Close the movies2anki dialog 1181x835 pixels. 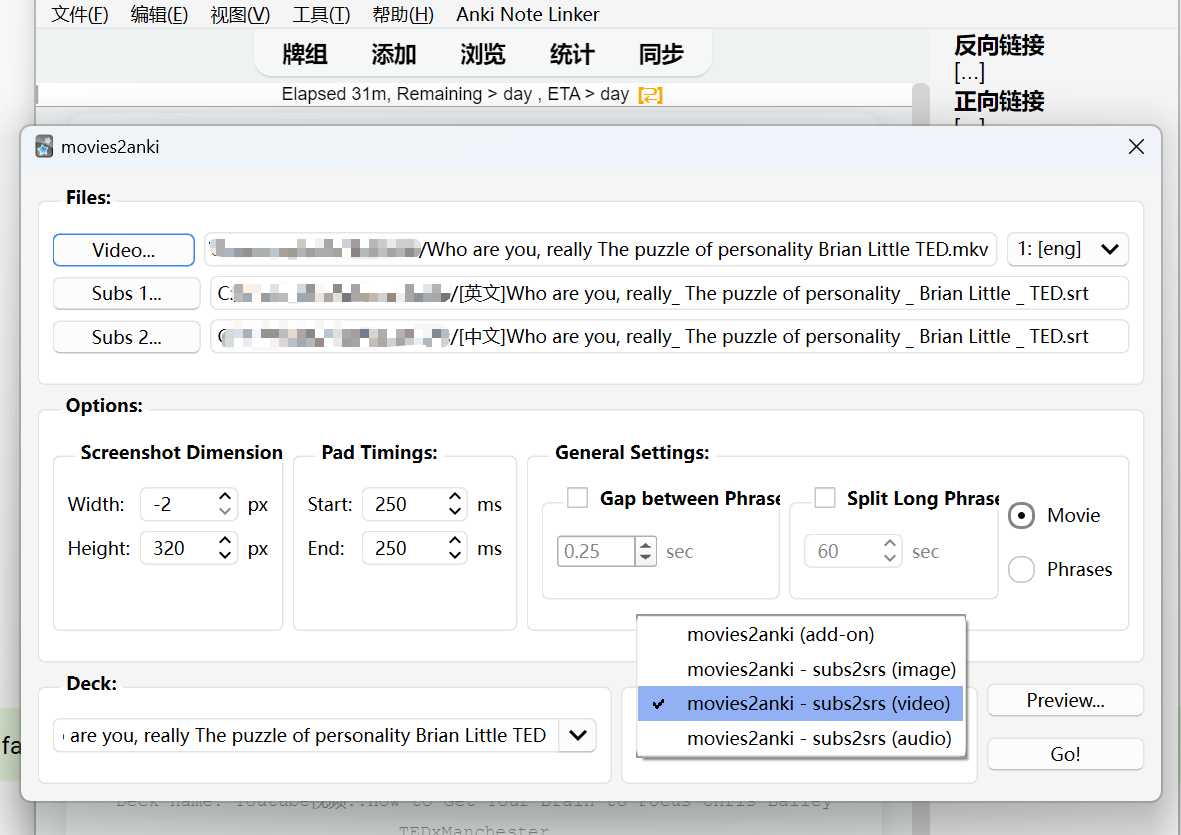tap(1136, 147)
